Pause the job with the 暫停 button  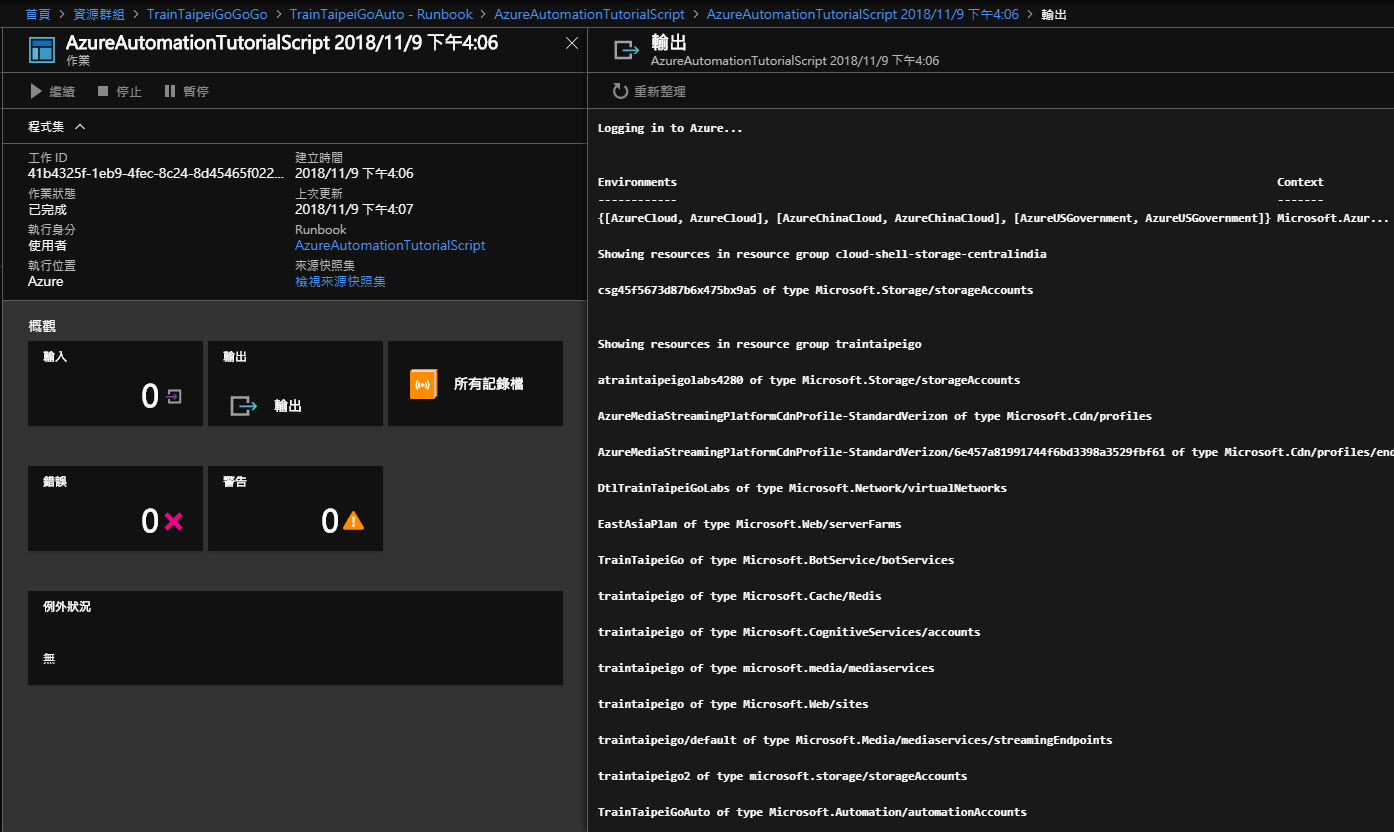point(186,91)
